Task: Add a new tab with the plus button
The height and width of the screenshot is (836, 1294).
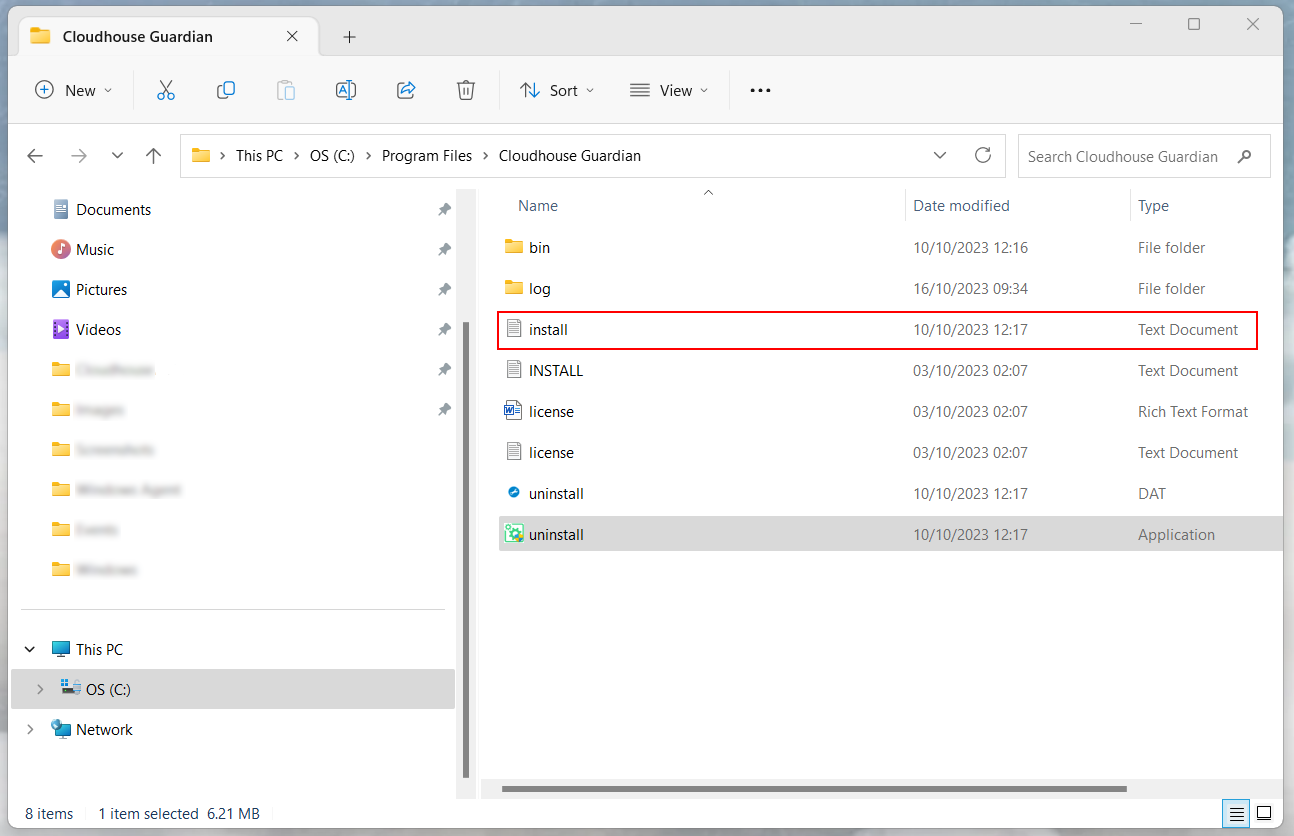Action: [349, 37]
